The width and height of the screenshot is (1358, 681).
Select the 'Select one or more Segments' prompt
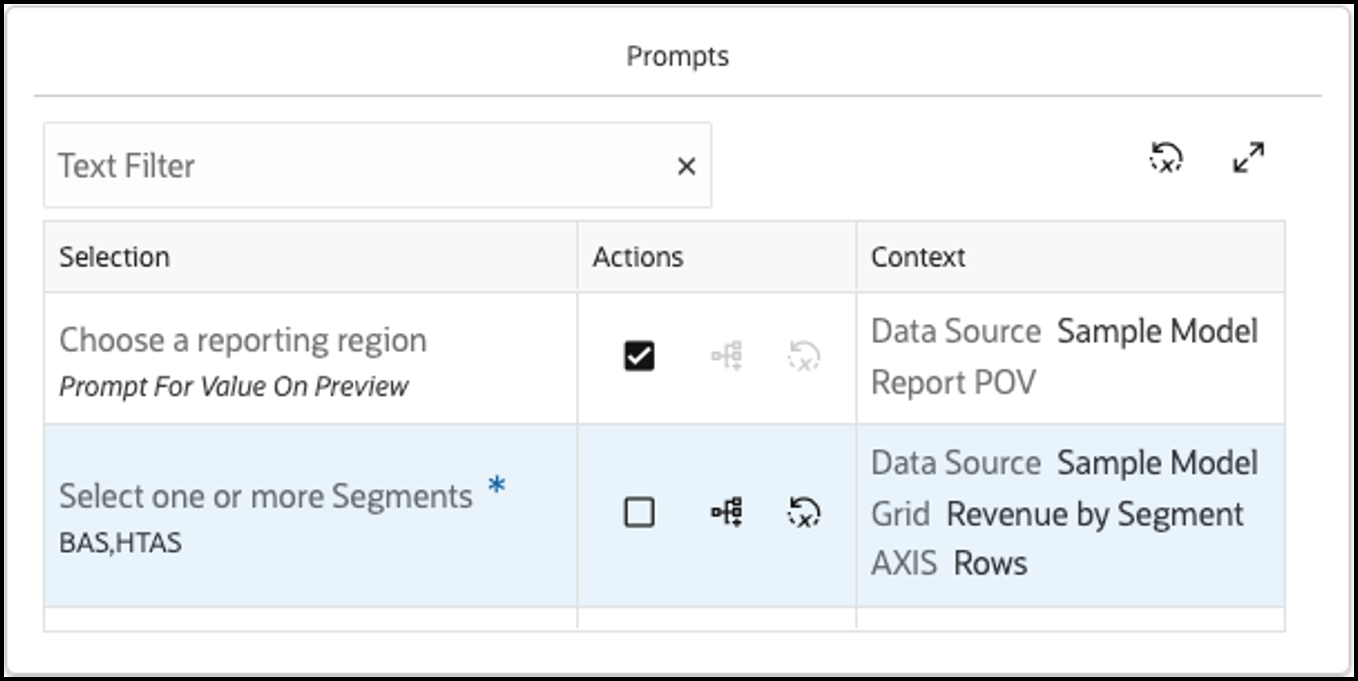point(266,496)
